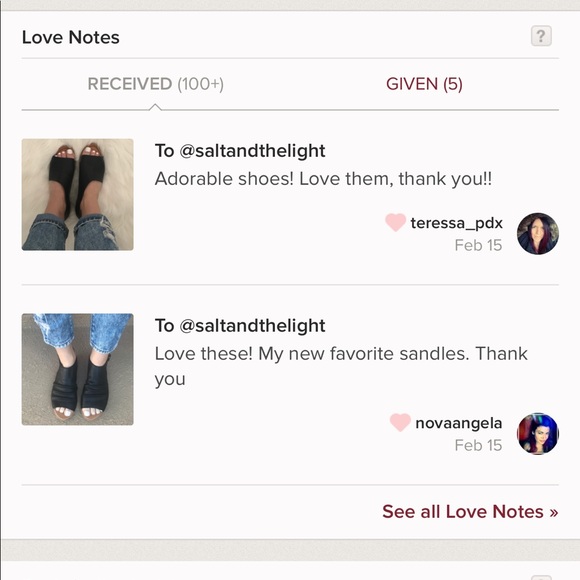
Task: Open novaangela username link
Action: (x=459, y=423)
